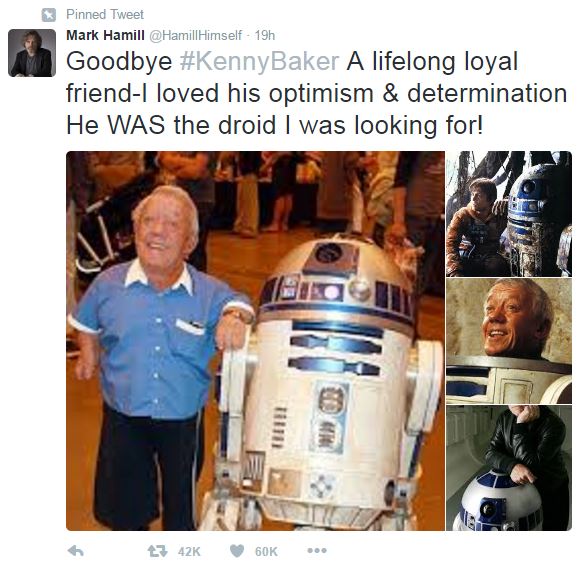View the 60K likes count
Screen dimensions: 583x566
(266, 551)
